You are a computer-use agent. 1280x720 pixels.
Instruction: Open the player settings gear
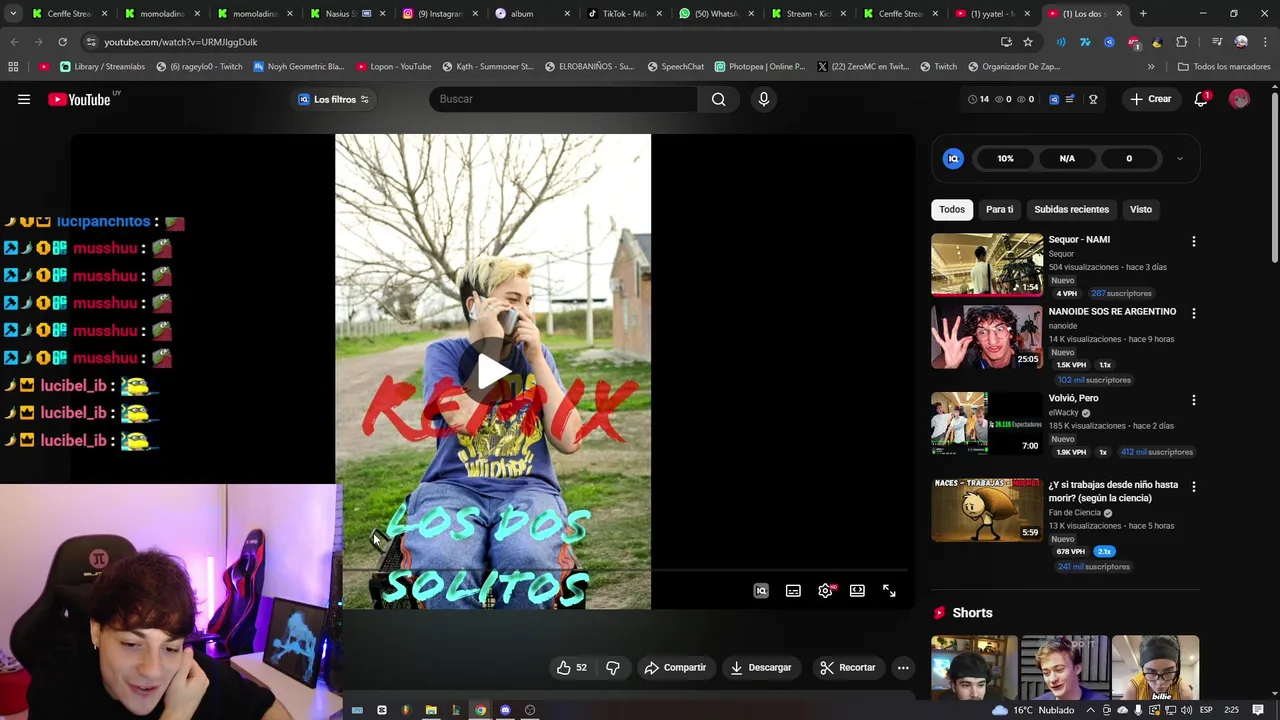(x=825, y=591)
